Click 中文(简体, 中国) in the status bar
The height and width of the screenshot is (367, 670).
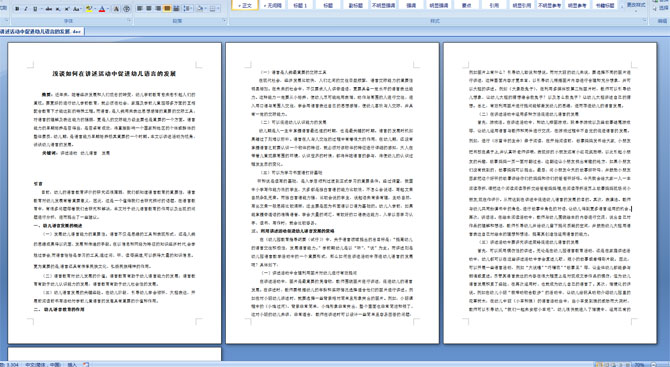[43, 364]
